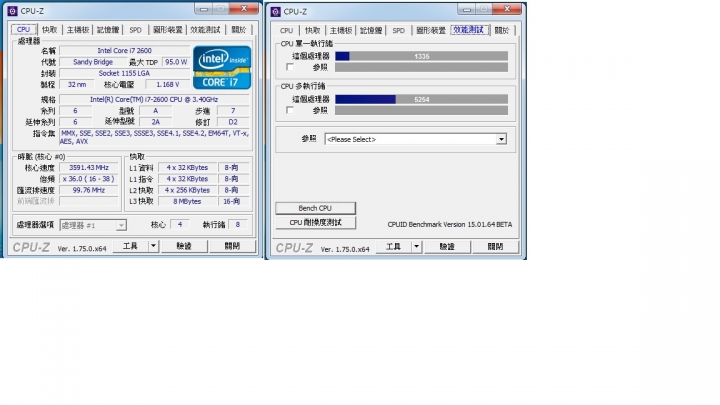
Task: Click the name field Intel Core i7 2600
Action: click(x=124, y=51)
